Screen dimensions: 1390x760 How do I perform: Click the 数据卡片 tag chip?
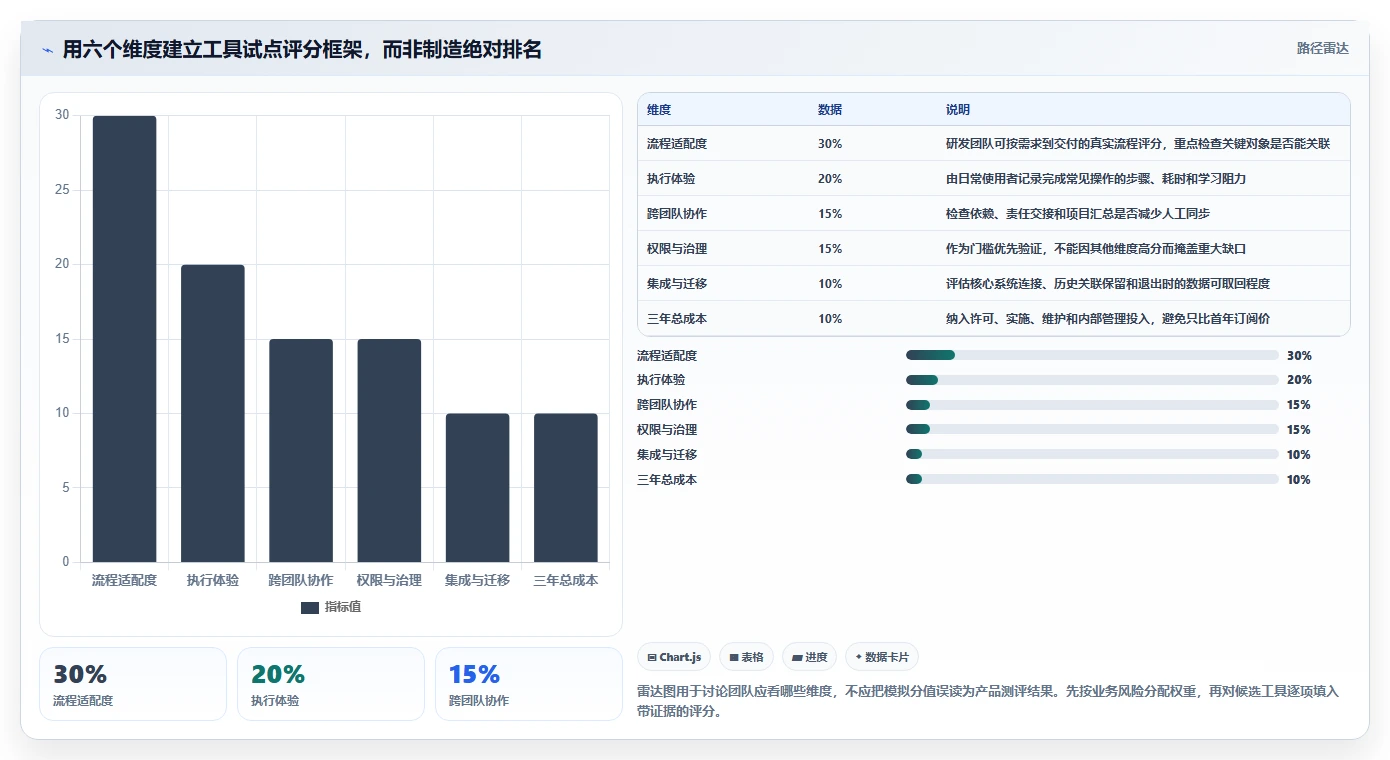tap(882, 657)
